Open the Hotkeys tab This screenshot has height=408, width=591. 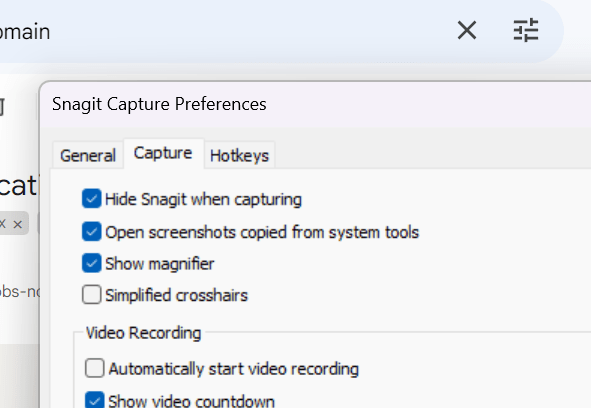(x=239, y=155)
